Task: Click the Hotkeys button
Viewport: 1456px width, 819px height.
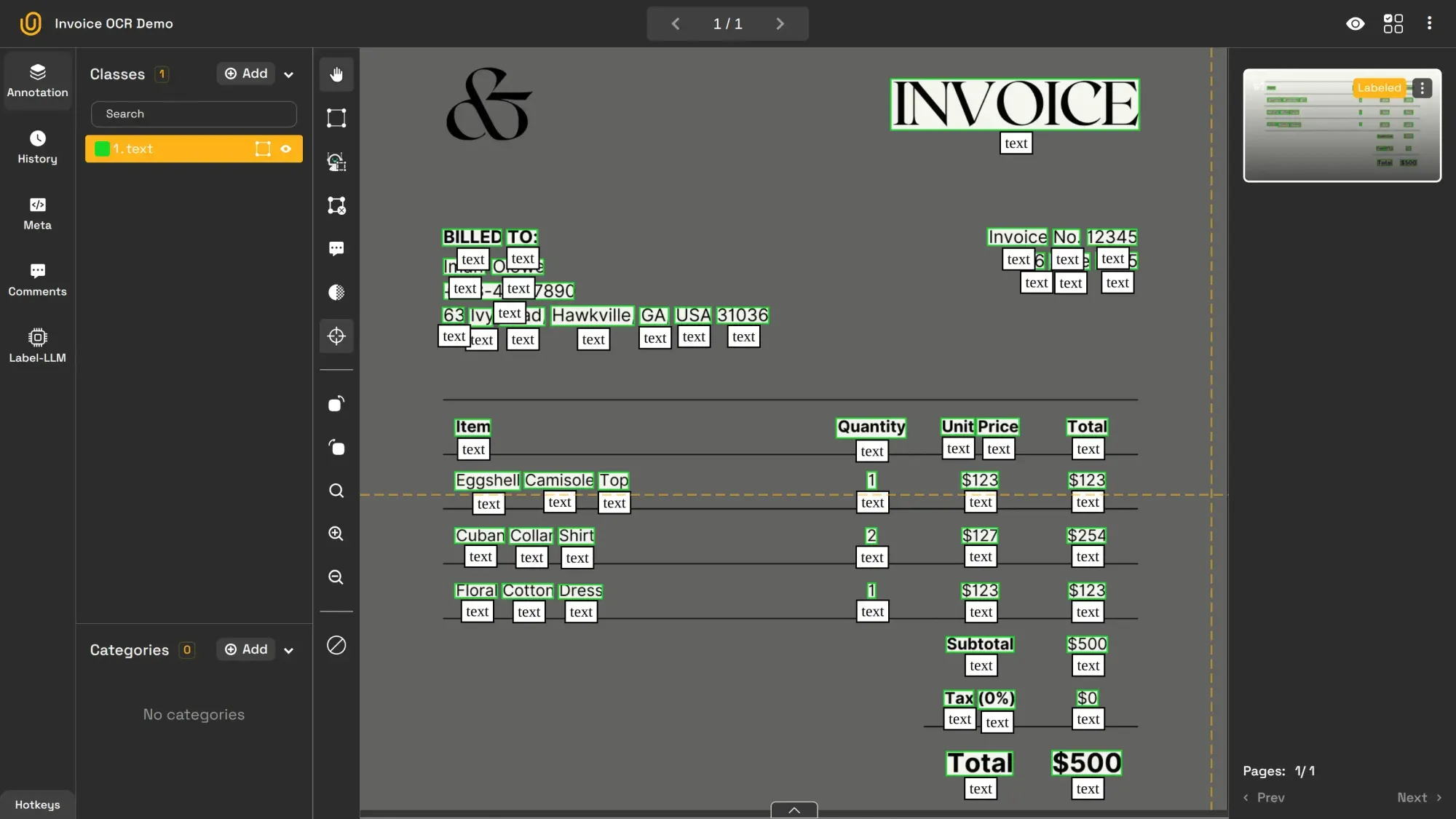Action: 37,804
